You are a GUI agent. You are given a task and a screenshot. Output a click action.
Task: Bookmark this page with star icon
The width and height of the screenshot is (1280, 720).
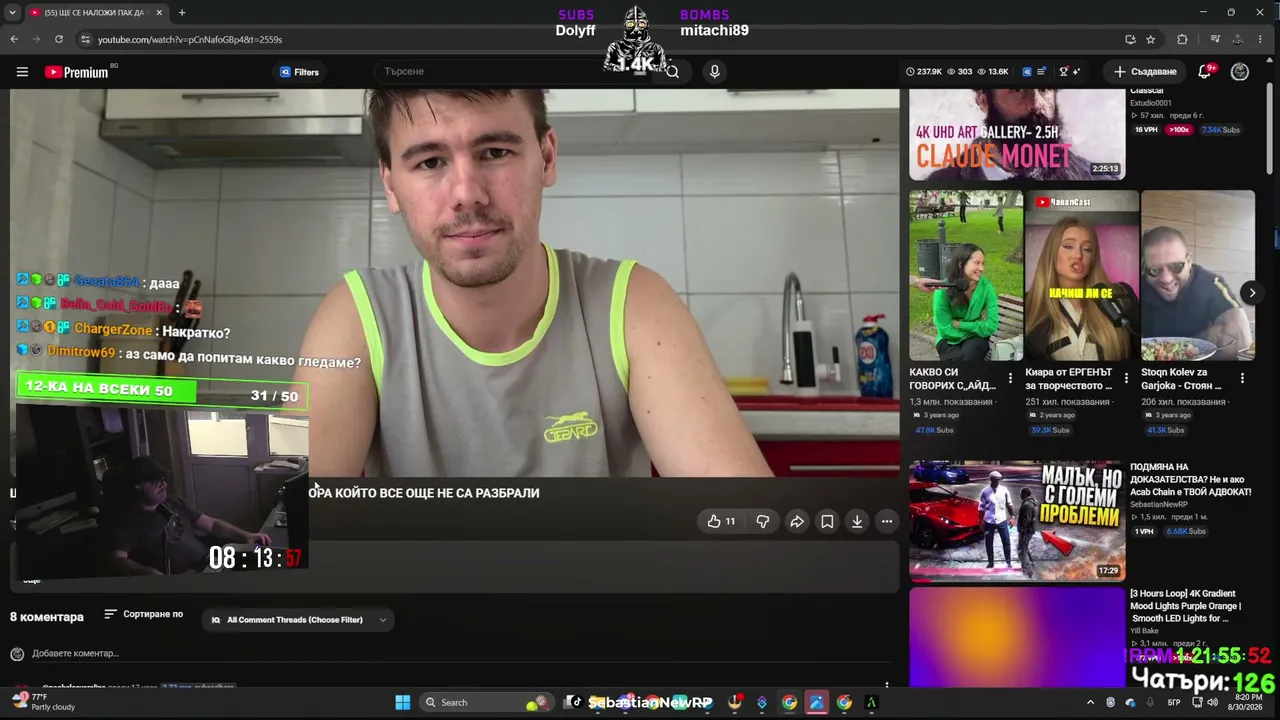[x=1151, y=39]
